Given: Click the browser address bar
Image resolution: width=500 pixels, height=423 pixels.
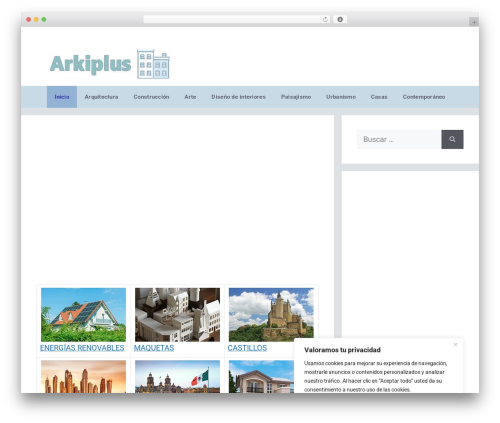Looking at the screenshot, I should click(x=236, y=19).
